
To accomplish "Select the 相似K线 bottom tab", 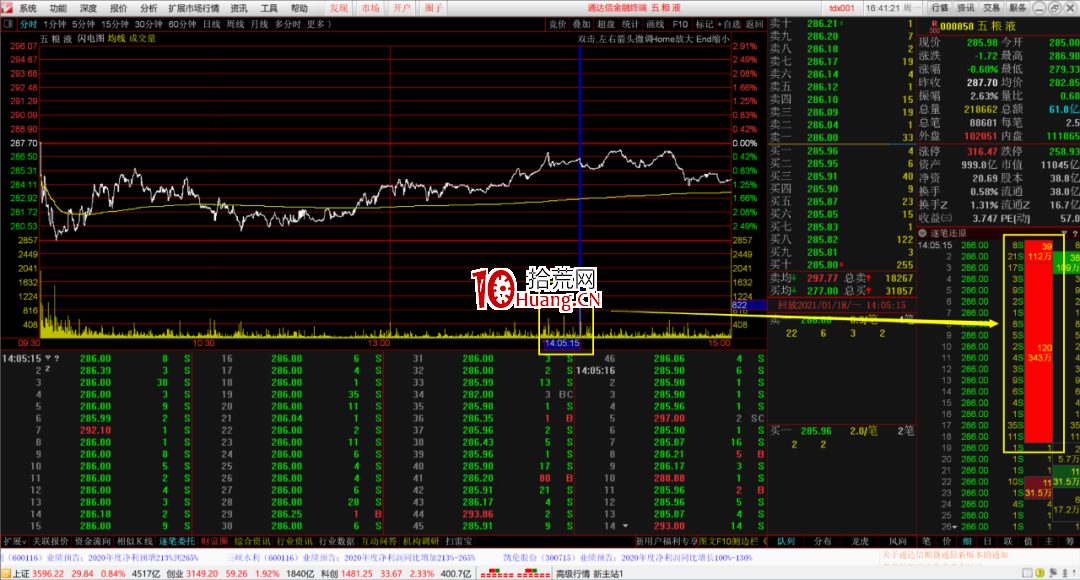I will click(x=135, y=541).
